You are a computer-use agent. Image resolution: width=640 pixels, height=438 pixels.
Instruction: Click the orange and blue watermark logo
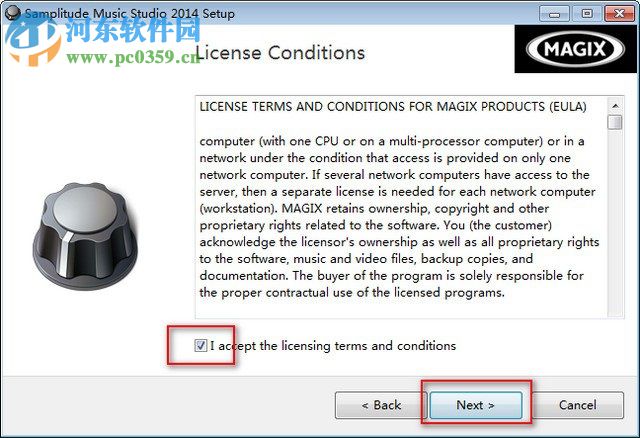33,41
